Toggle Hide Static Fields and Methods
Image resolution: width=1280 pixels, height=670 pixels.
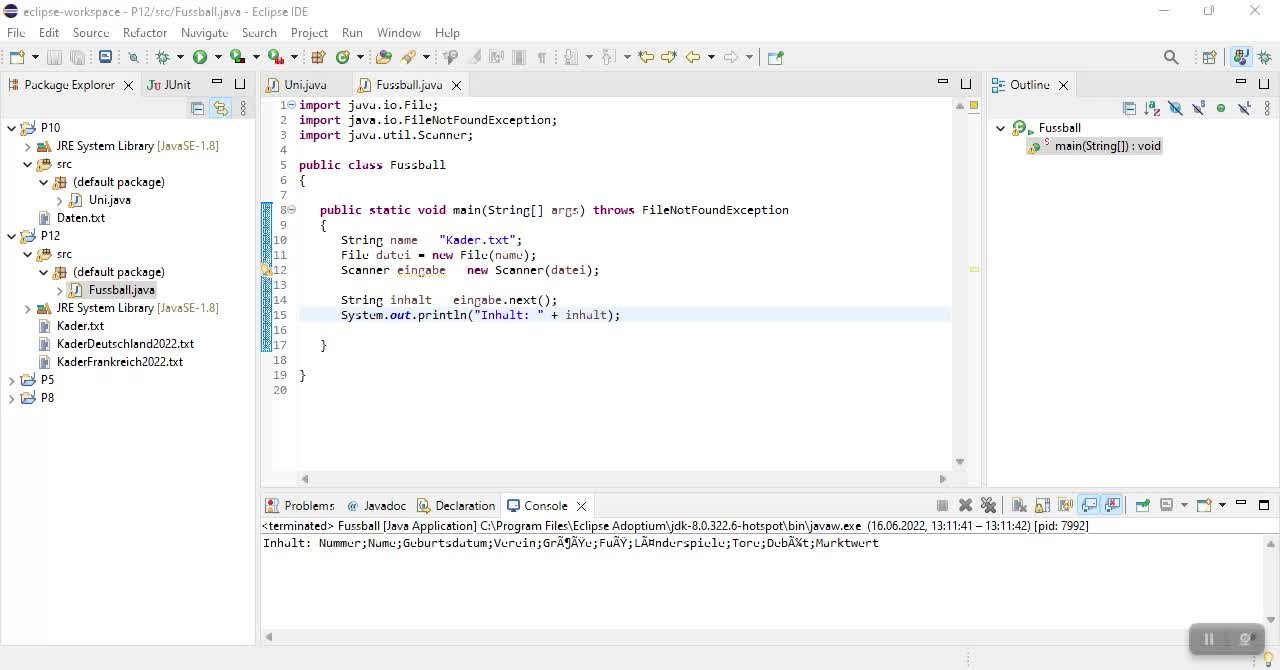[1198, 108]
